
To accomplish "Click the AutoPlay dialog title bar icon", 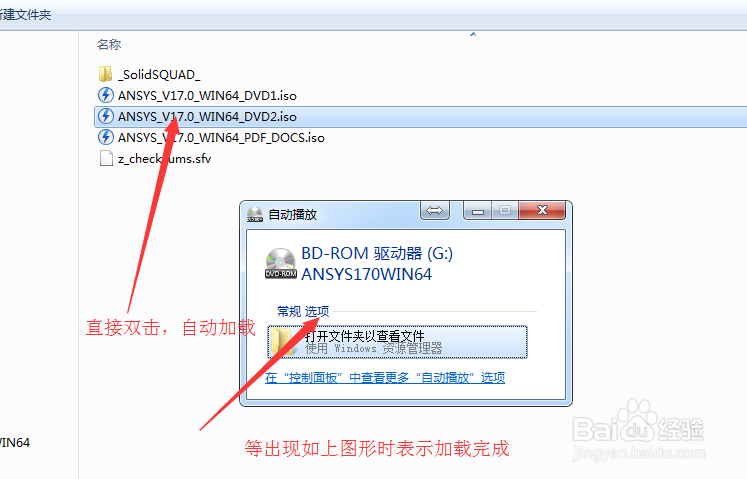I will pos(255,214).
